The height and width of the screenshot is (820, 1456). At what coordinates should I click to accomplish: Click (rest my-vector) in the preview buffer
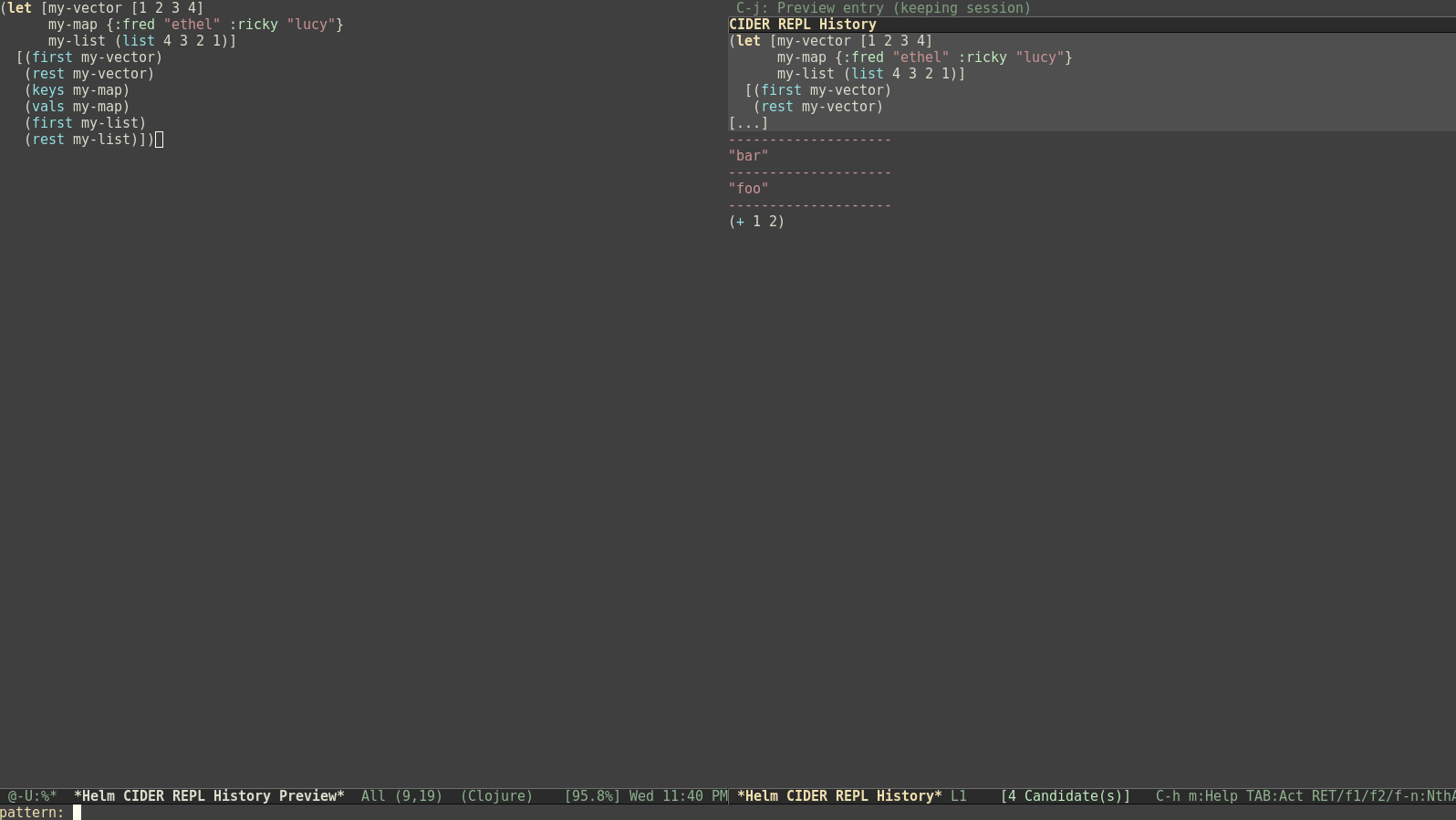coord(89,74)
